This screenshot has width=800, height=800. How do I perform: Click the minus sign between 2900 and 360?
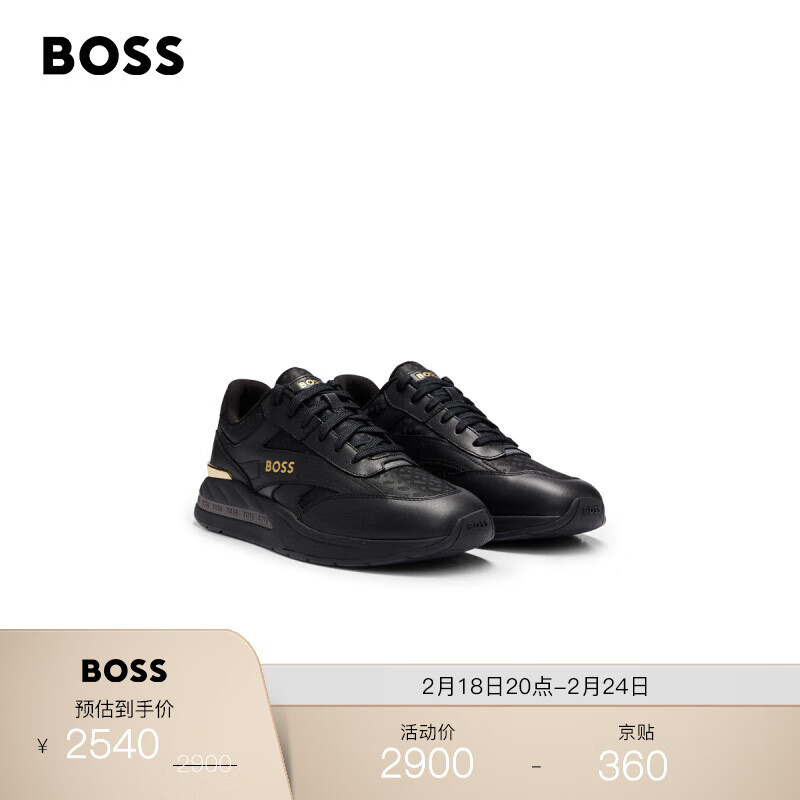536,766
